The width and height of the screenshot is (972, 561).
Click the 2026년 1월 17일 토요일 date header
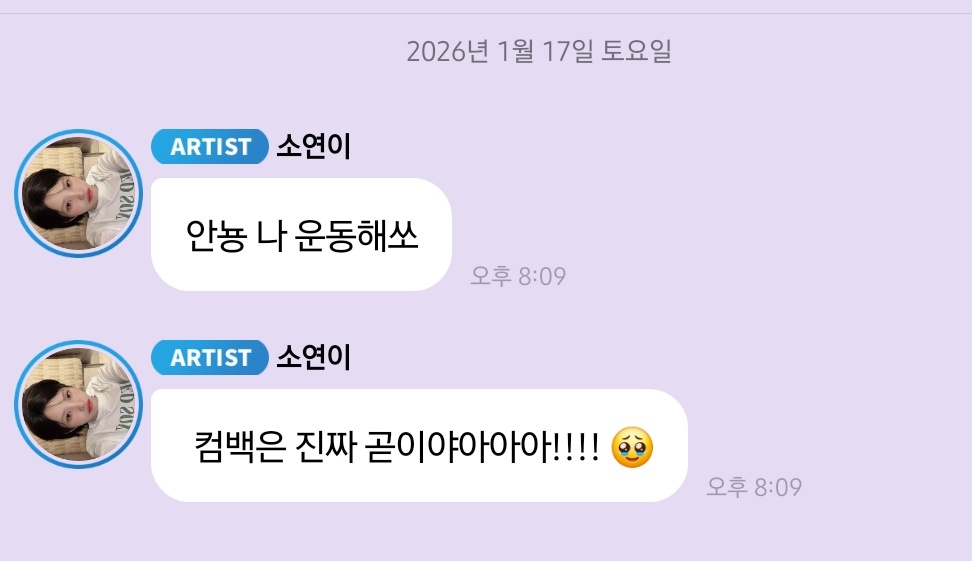(539, 51)
